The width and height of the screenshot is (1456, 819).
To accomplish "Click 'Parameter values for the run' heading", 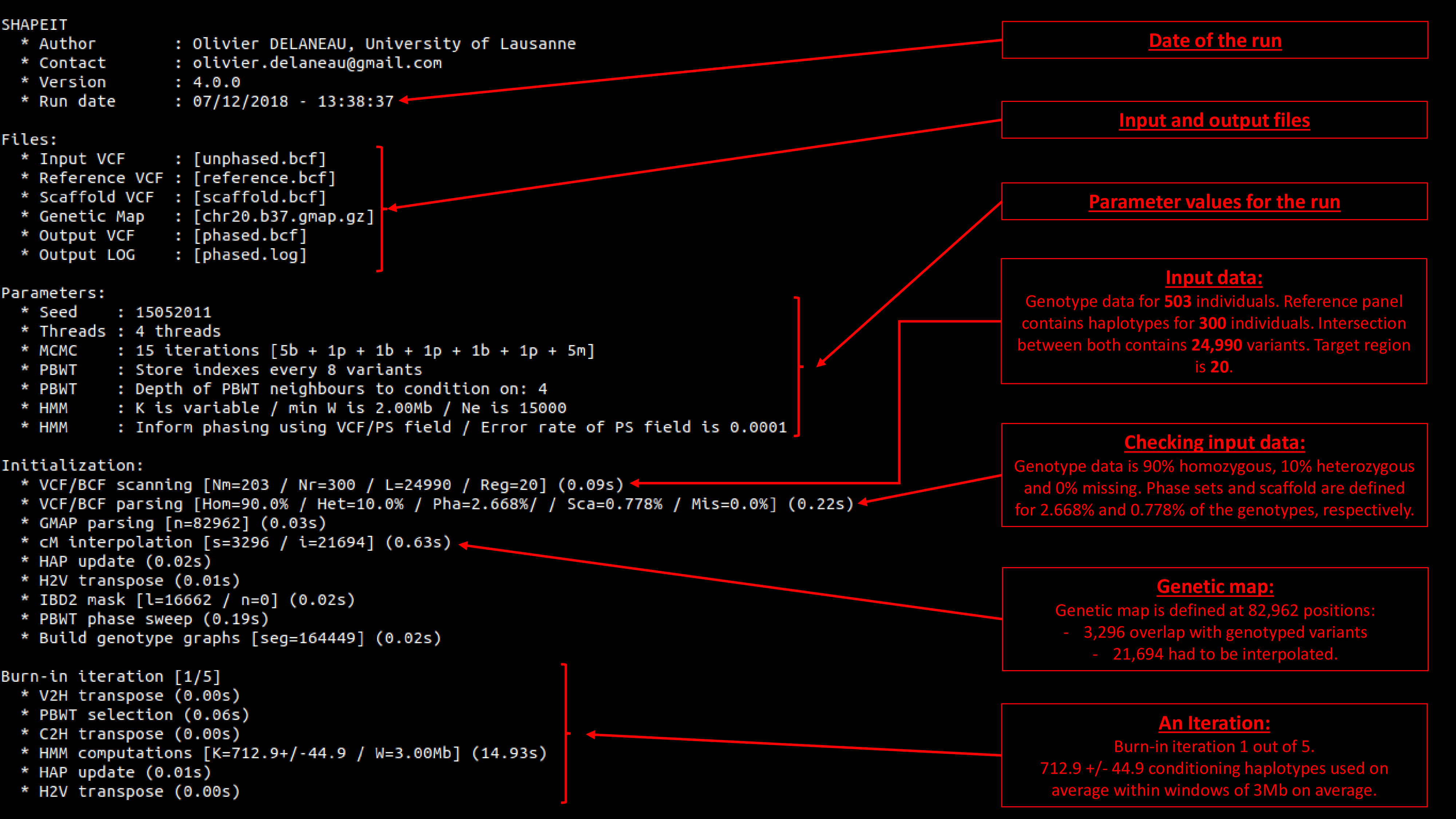I will tap(1214, 202).
